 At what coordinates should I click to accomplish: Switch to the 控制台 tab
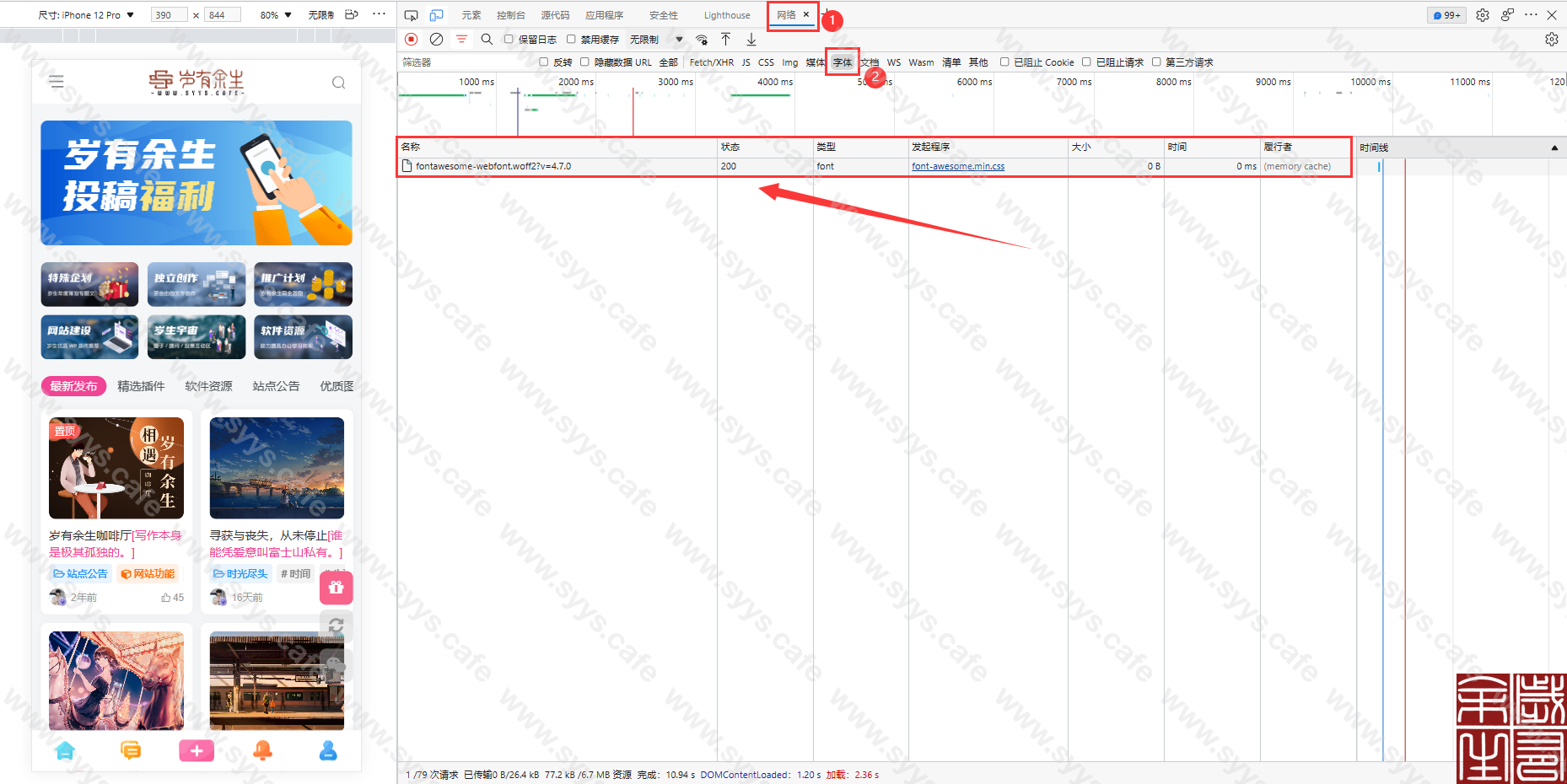pyautogui.click(x=511, y=15)
